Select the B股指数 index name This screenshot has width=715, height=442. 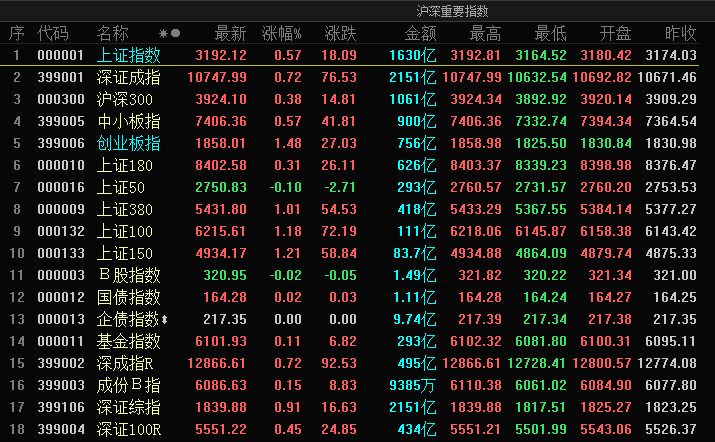coord(130,275)
